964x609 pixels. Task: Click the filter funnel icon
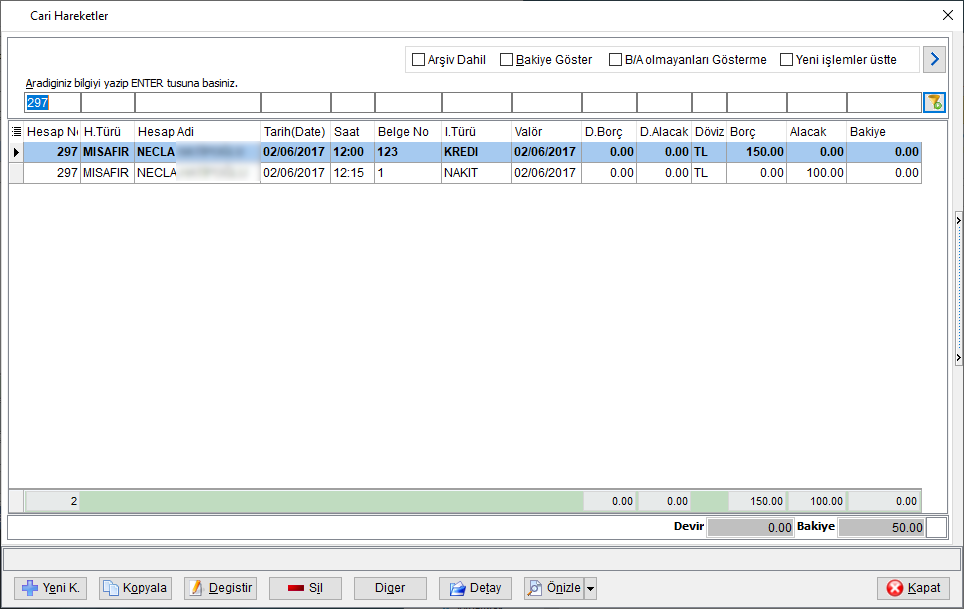pyautogui.click(x=934, y=103)
